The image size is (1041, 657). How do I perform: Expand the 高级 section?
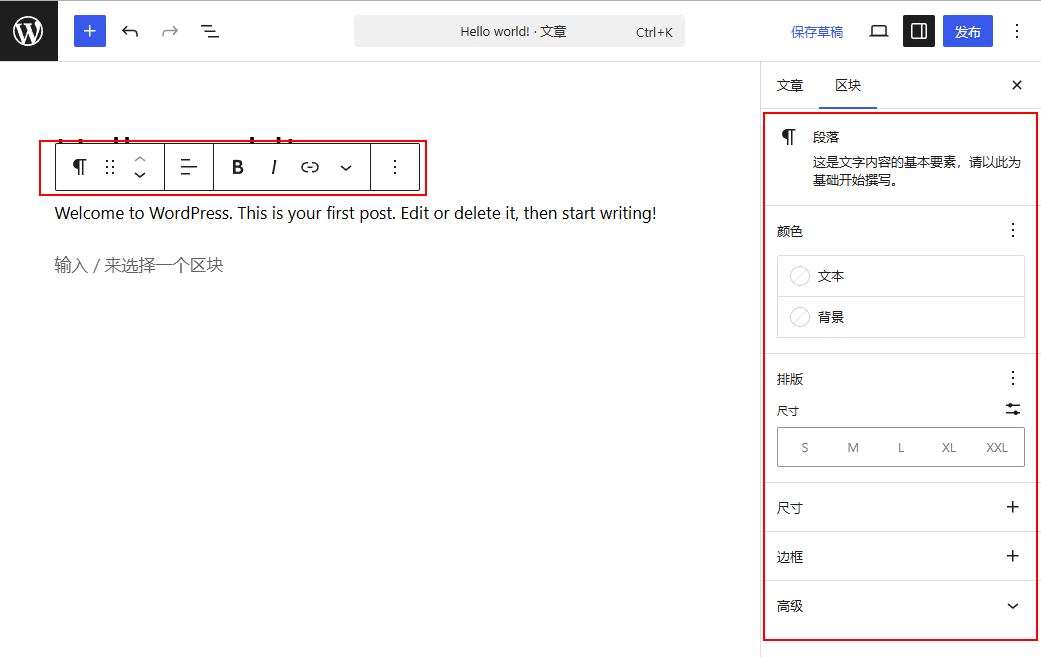901,606
